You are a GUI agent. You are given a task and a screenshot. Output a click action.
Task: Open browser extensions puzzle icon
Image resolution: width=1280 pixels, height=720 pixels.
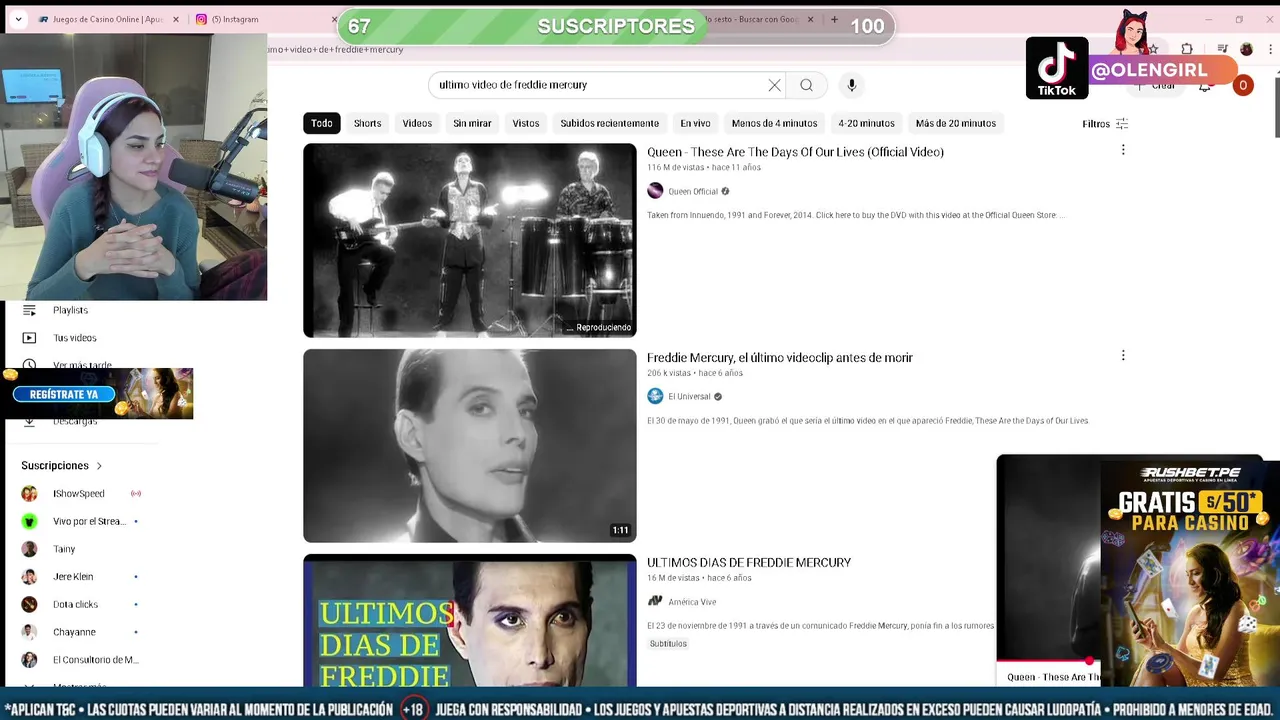[x=1187, y=49]
